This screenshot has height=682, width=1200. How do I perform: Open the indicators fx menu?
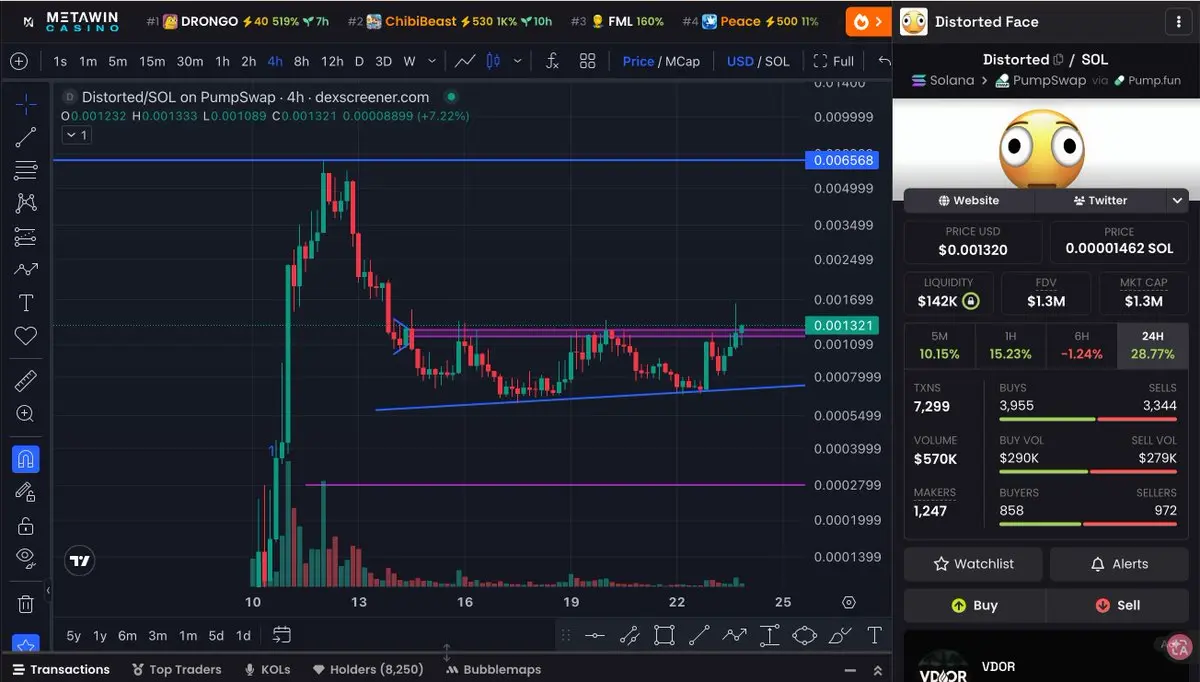(x=552, y=61)
